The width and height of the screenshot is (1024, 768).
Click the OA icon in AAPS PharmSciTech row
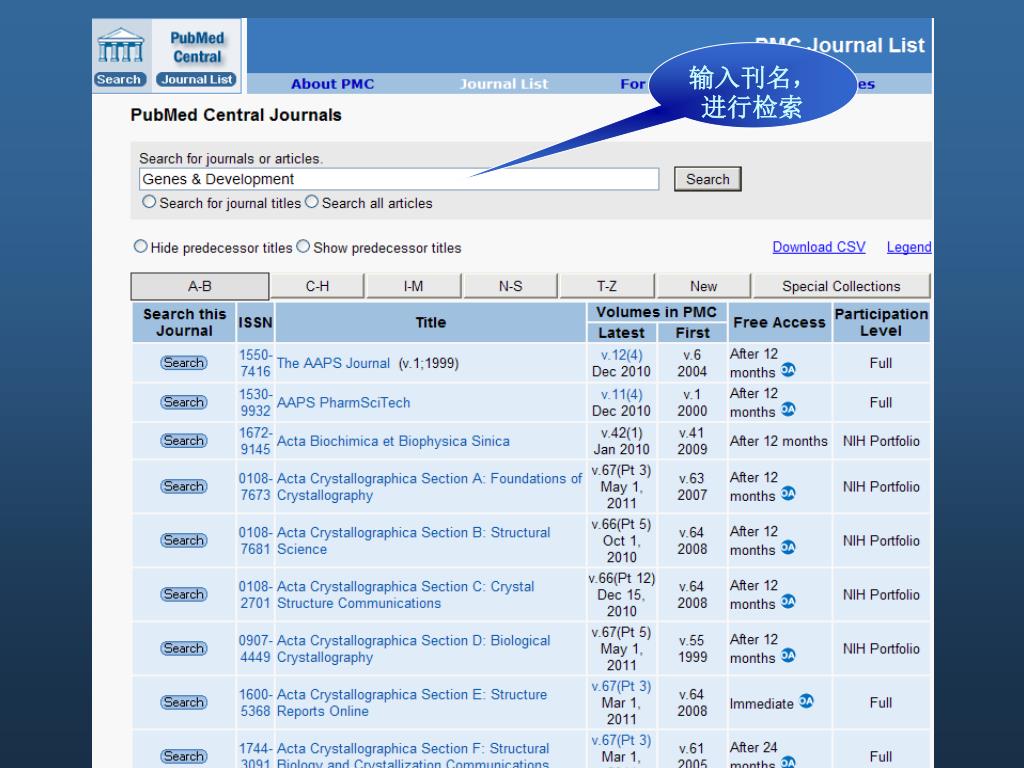(788, 409)
